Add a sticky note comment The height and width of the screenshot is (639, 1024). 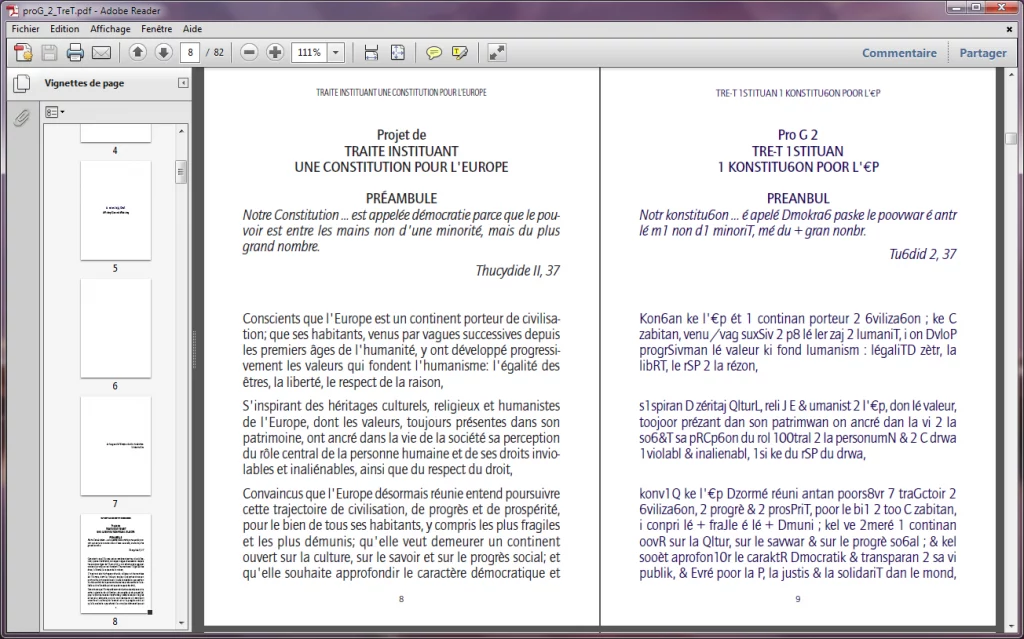[x=434, y=52]
